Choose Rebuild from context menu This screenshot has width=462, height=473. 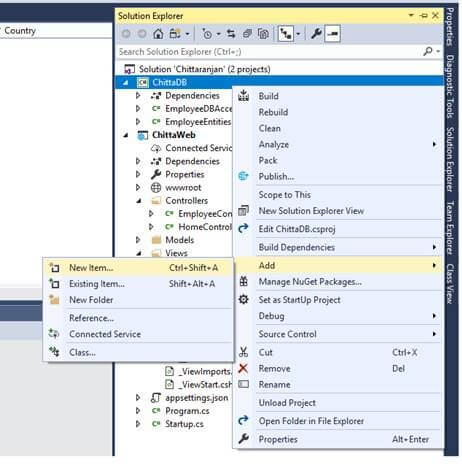[x=273, y=112]
